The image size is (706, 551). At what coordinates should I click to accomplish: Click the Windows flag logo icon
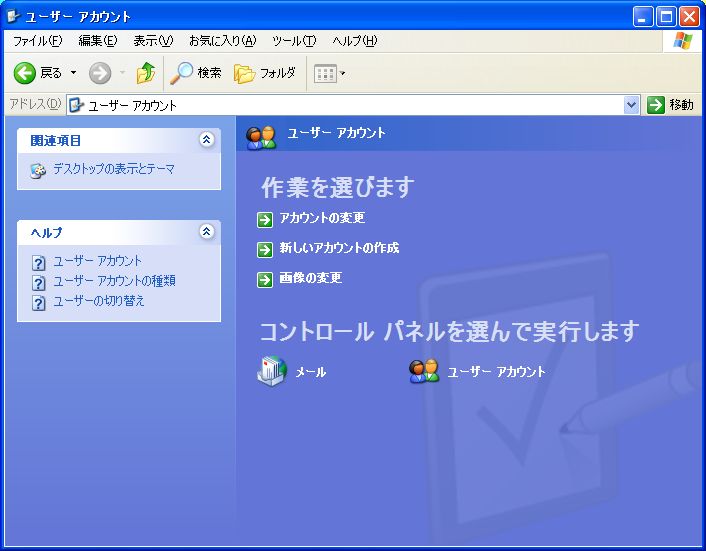coord(683,41)
